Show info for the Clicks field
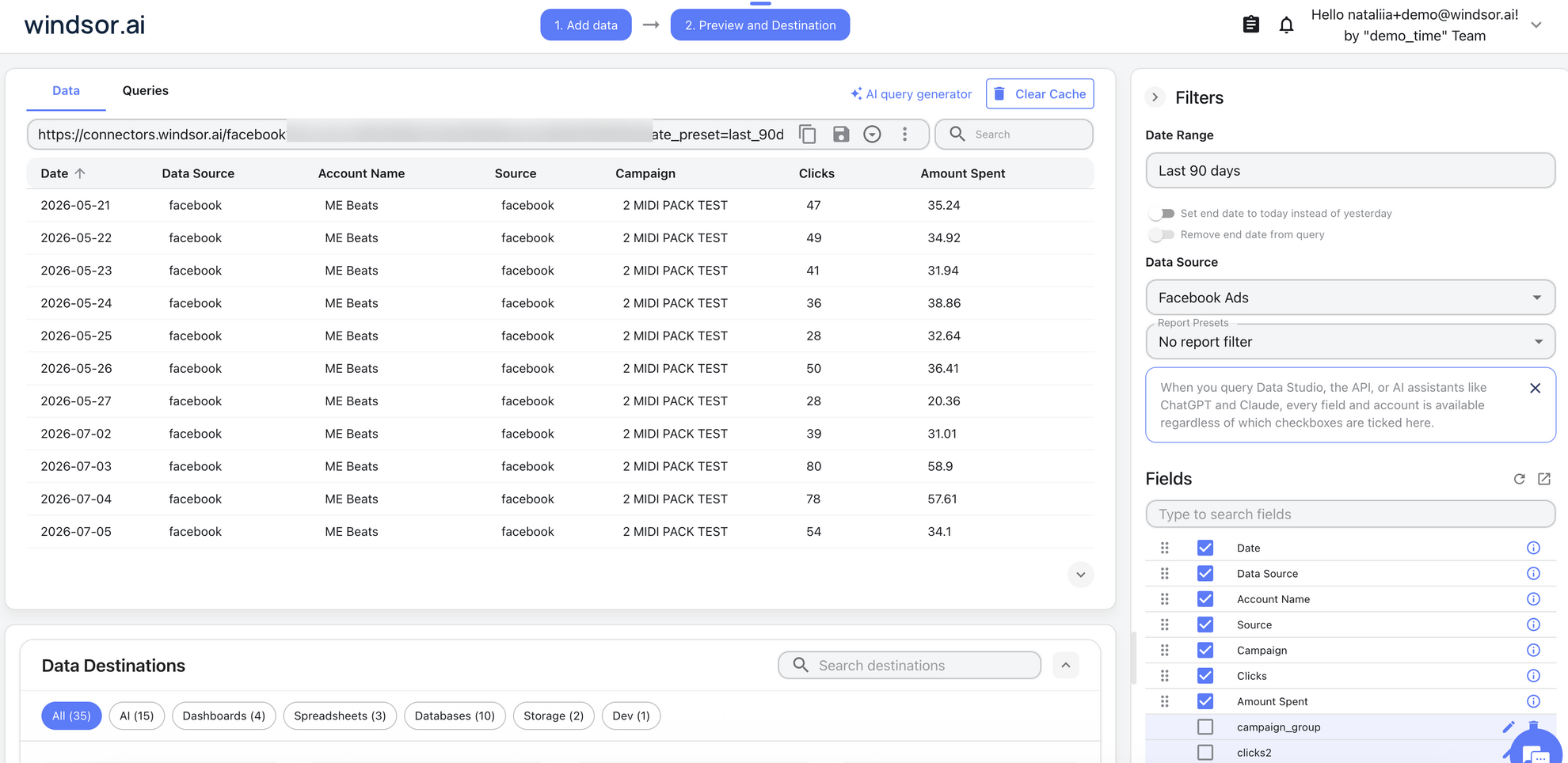The width and height of the screenshot is (1568, 763). 1533,676
